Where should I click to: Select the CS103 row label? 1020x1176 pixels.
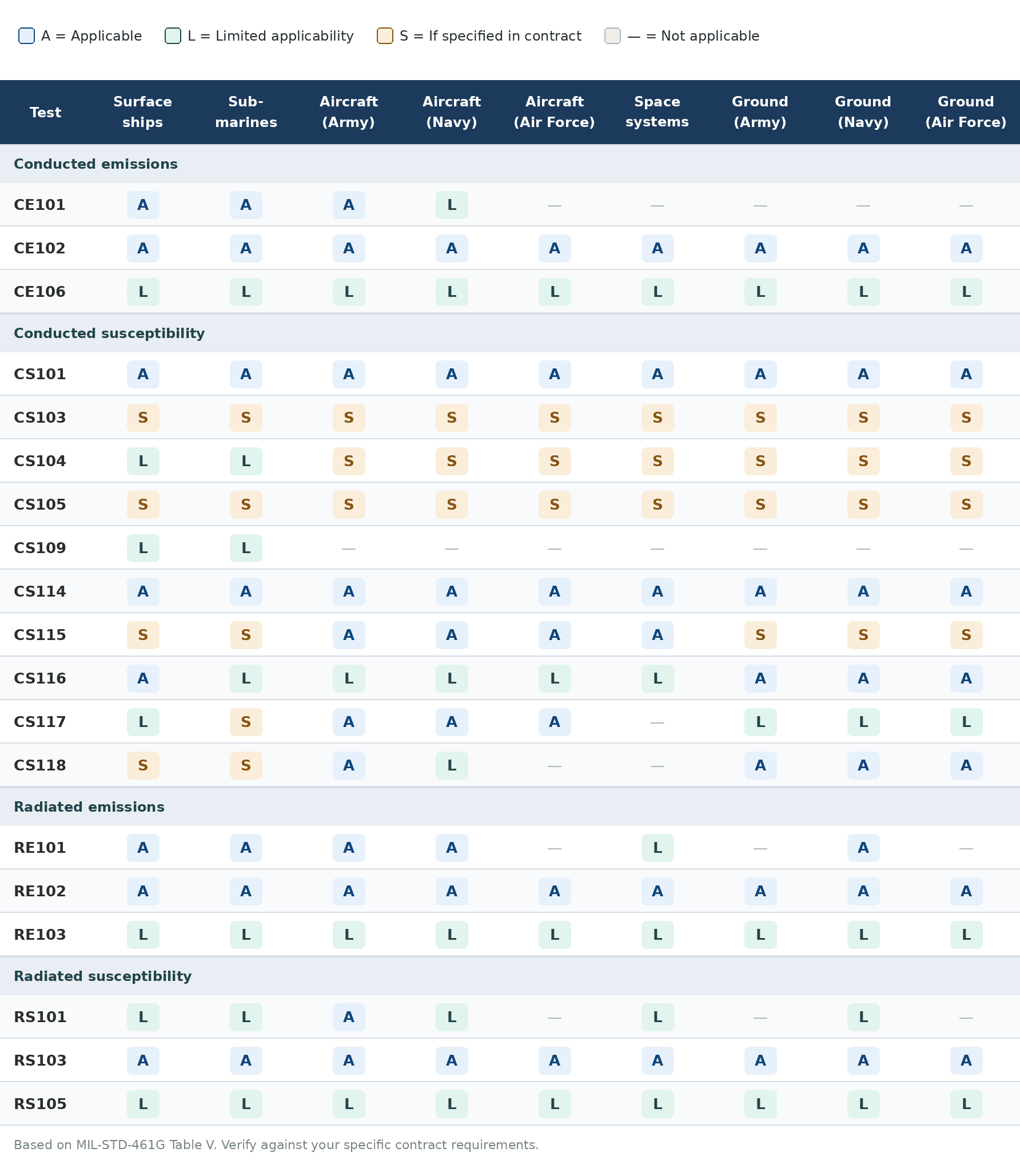tap(40, 418)
